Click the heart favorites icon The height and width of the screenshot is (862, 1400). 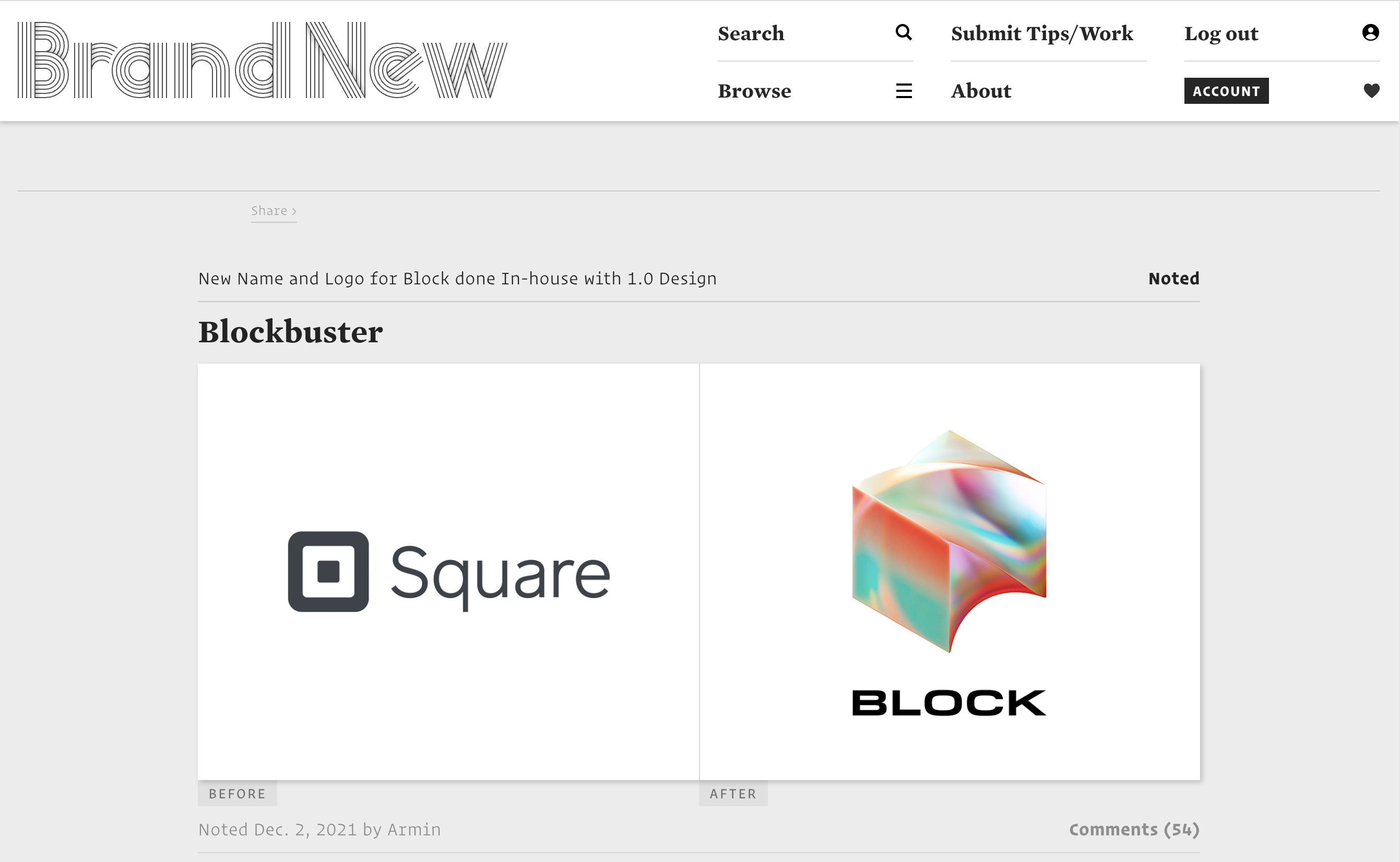(1371, 91)
